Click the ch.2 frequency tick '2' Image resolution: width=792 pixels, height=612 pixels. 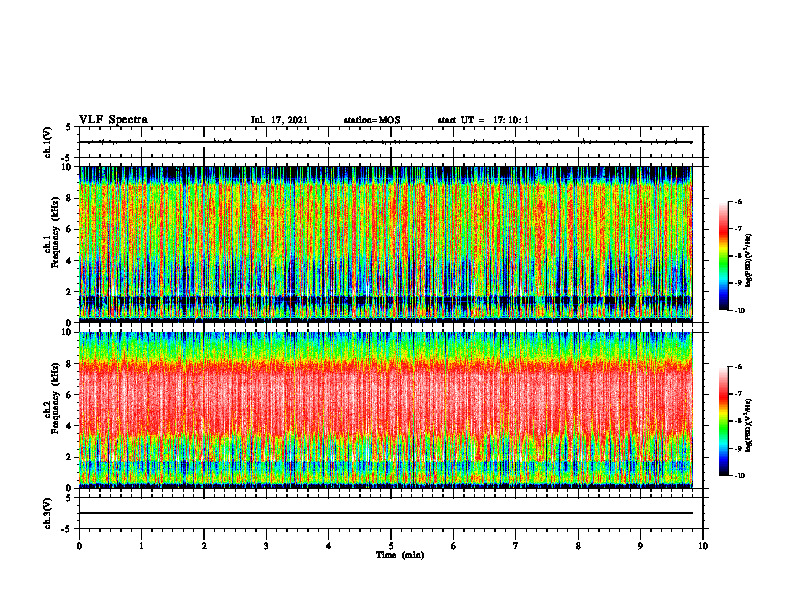[x=70, y=457]
